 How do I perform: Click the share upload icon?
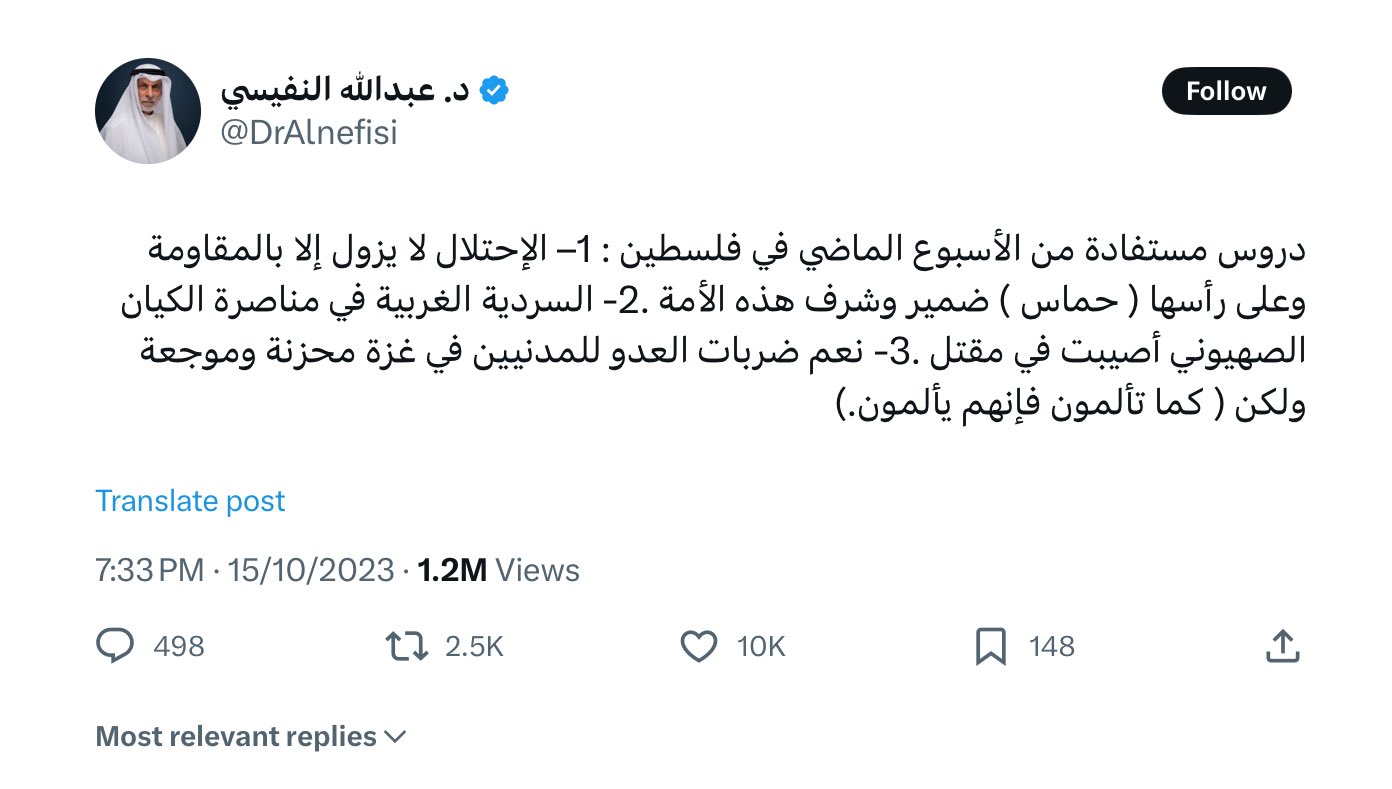[x=1282, y=647]
